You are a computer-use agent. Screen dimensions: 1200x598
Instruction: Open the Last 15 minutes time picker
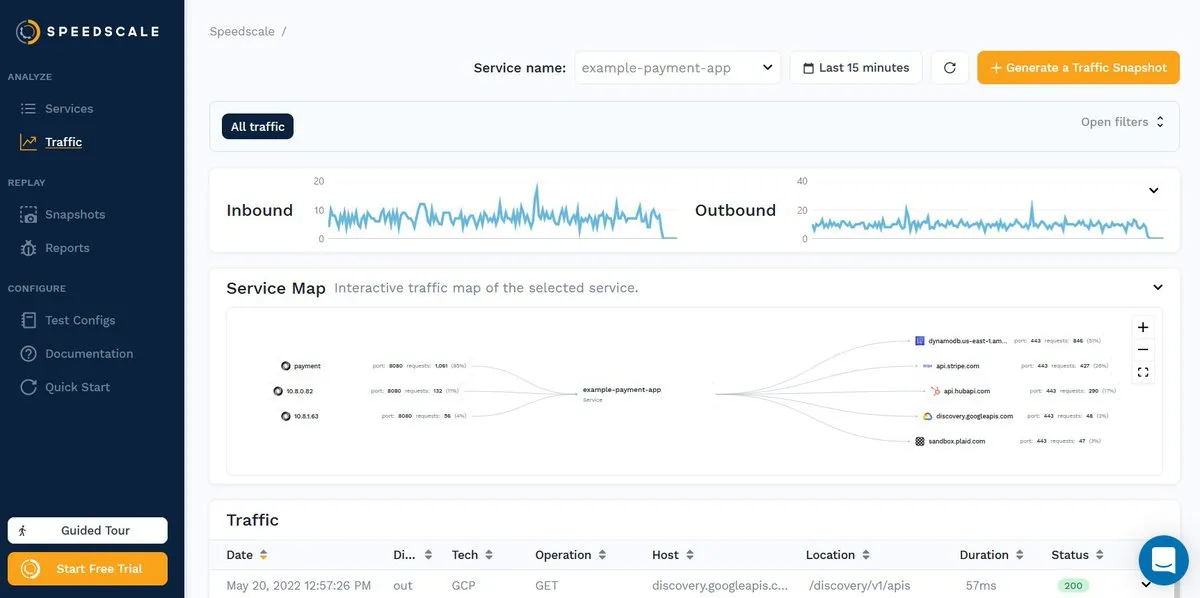click(x=856, y=68)
